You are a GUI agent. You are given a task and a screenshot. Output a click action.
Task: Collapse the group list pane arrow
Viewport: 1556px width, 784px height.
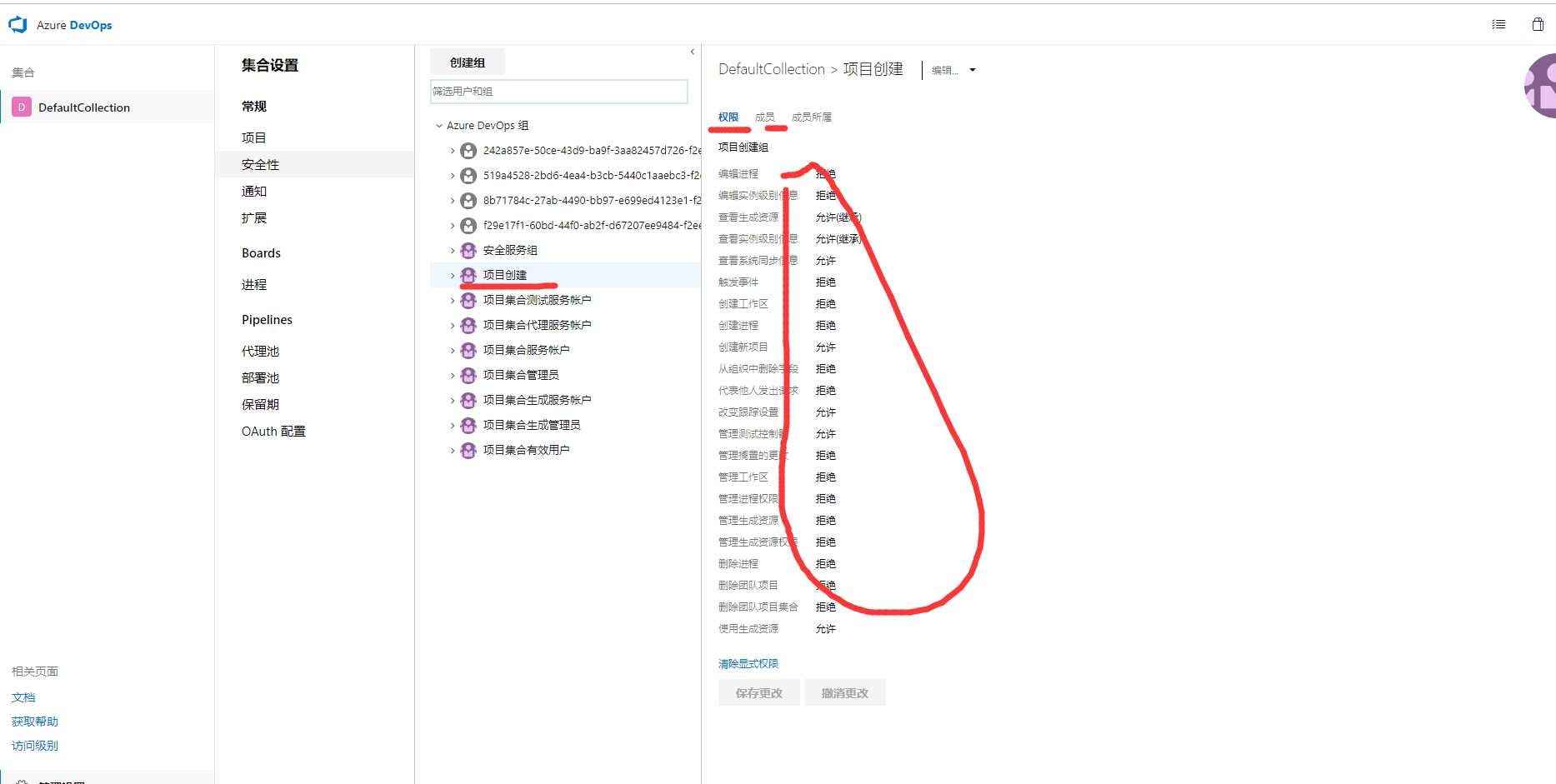[x=693, y=52]
